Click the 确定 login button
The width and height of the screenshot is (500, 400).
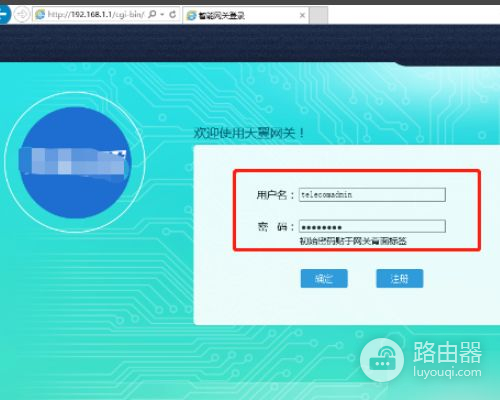pyautogui.click(x=324, y=278)
